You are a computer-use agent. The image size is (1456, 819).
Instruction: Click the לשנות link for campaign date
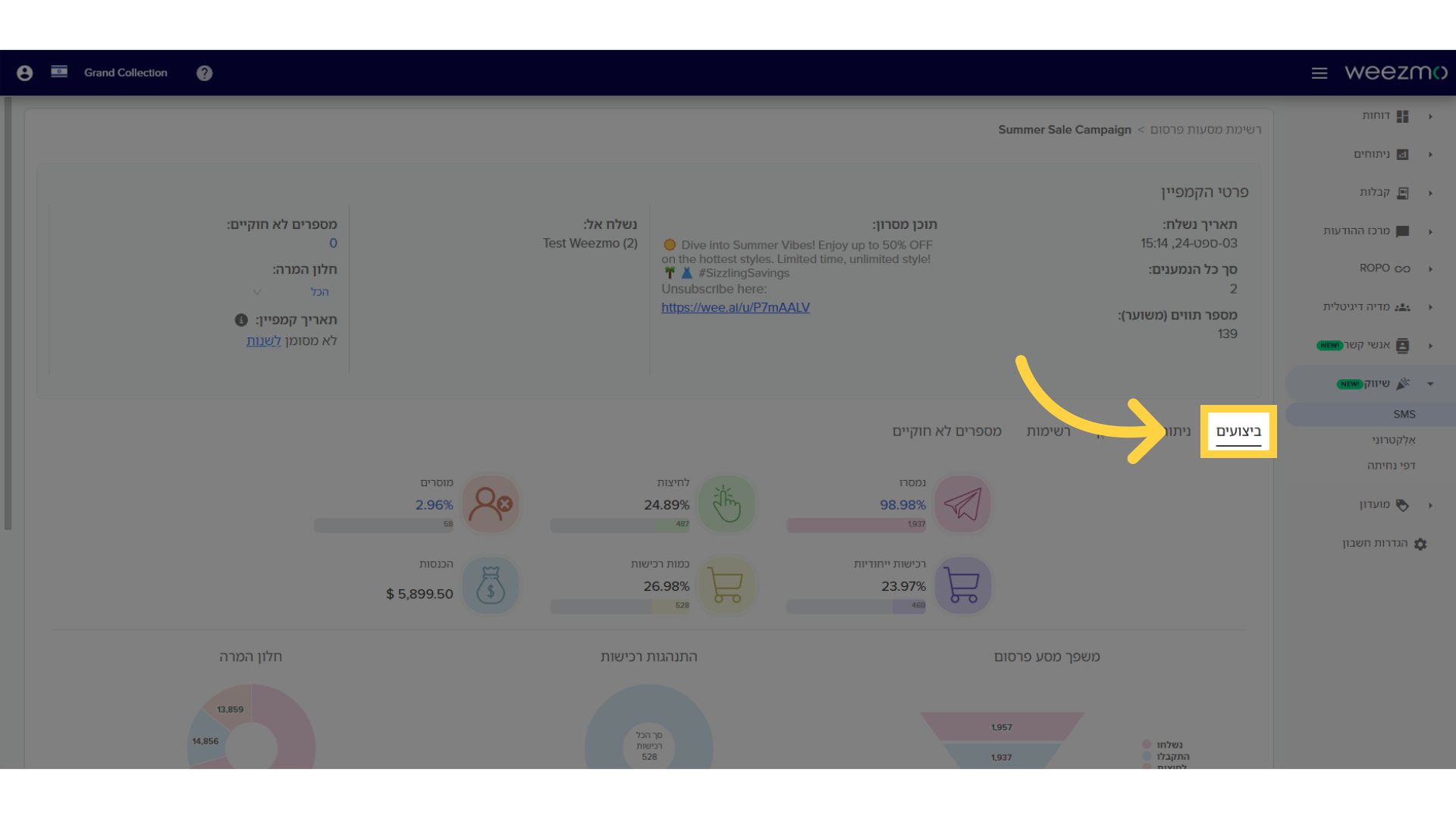coord(263,340)
